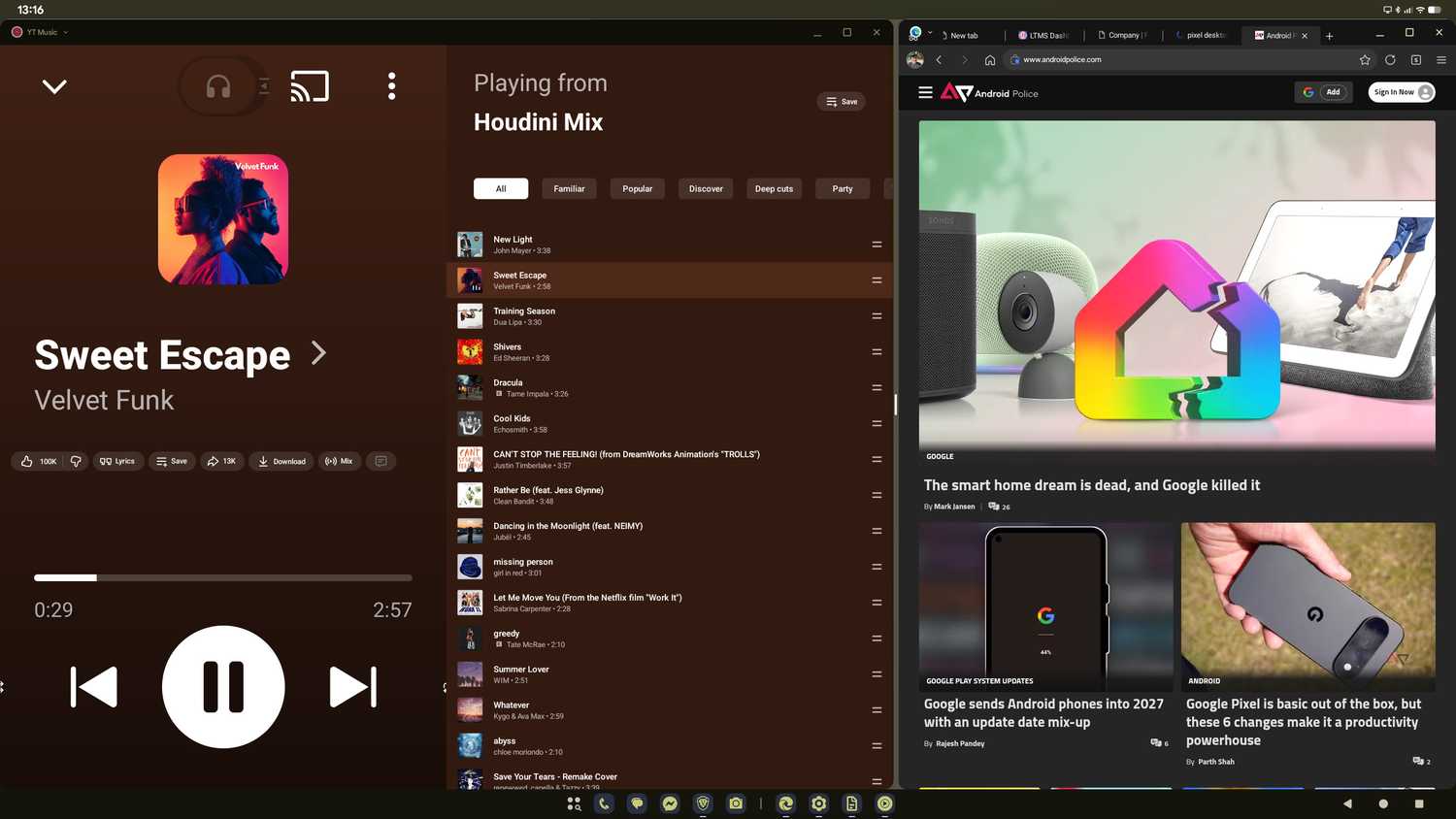Open Android Police site navigation menu

[x=925, y=92]
